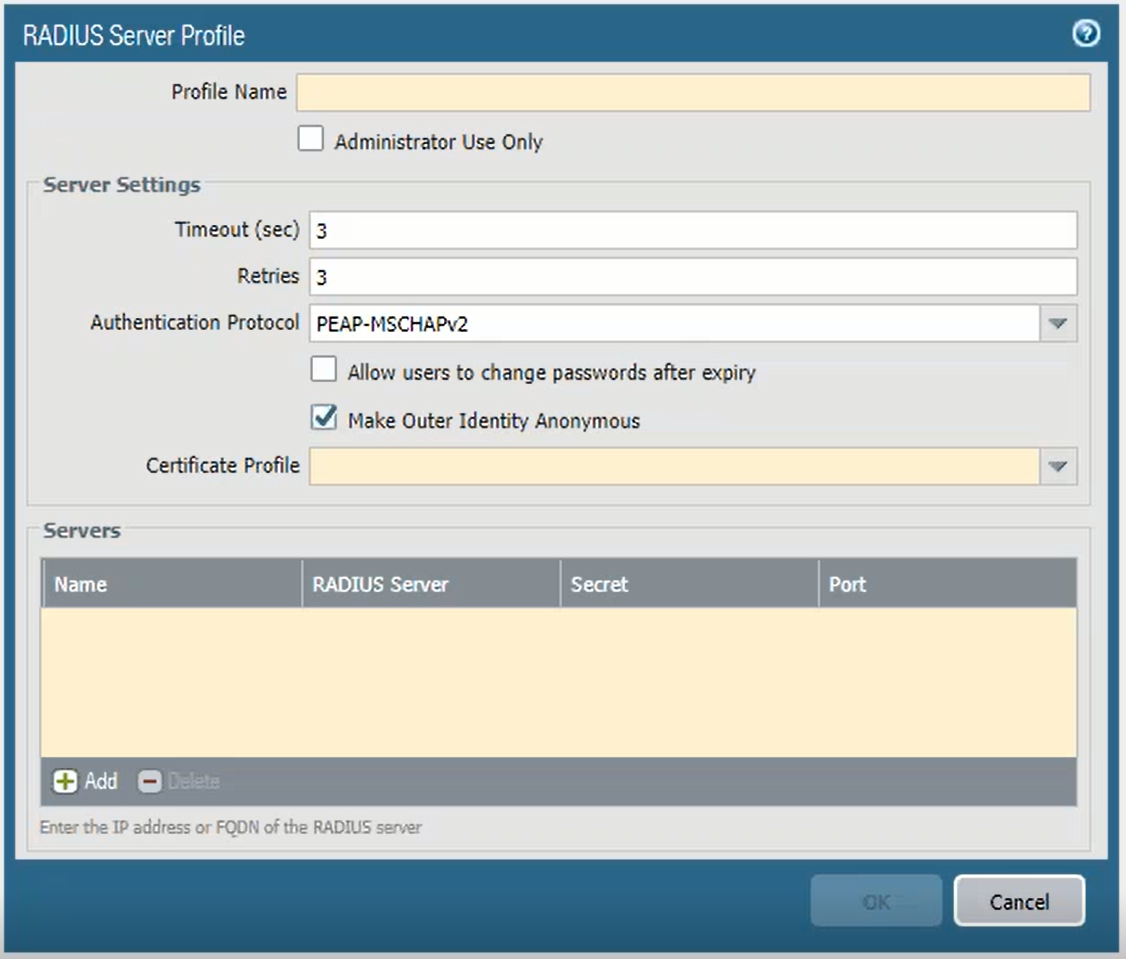Focus the Profile Name field

692,92
